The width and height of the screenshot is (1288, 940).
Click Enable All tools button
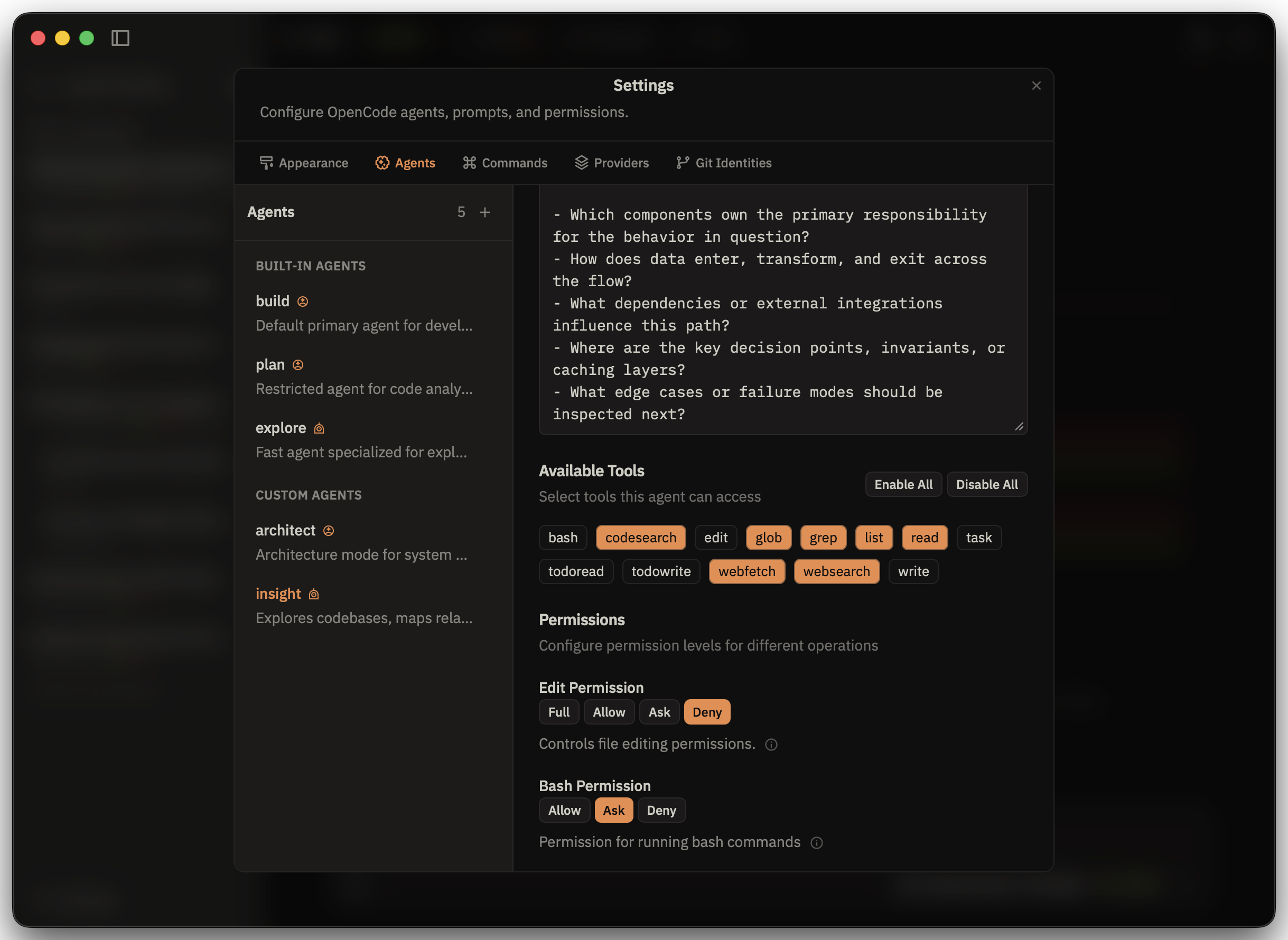903,485
